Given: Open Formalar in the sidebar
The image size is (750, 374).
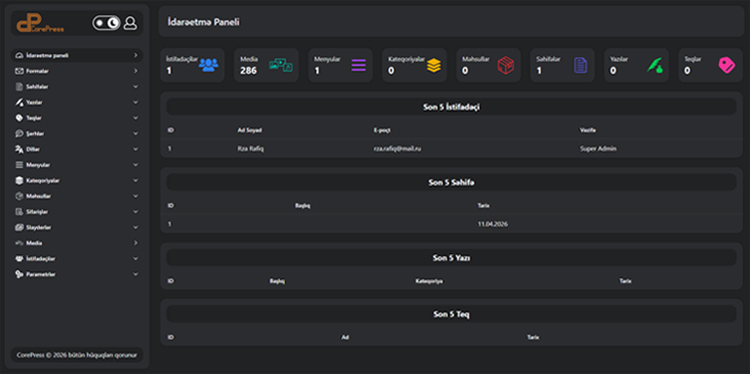Looking at the screenshot, I should pos(77,71).
